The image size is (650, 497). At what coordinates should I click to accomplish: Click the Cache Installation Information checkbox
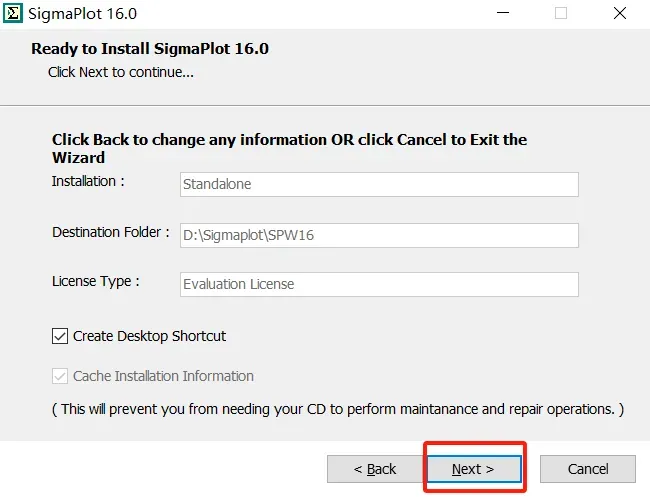pyautogui.click(x=60, y=376)
